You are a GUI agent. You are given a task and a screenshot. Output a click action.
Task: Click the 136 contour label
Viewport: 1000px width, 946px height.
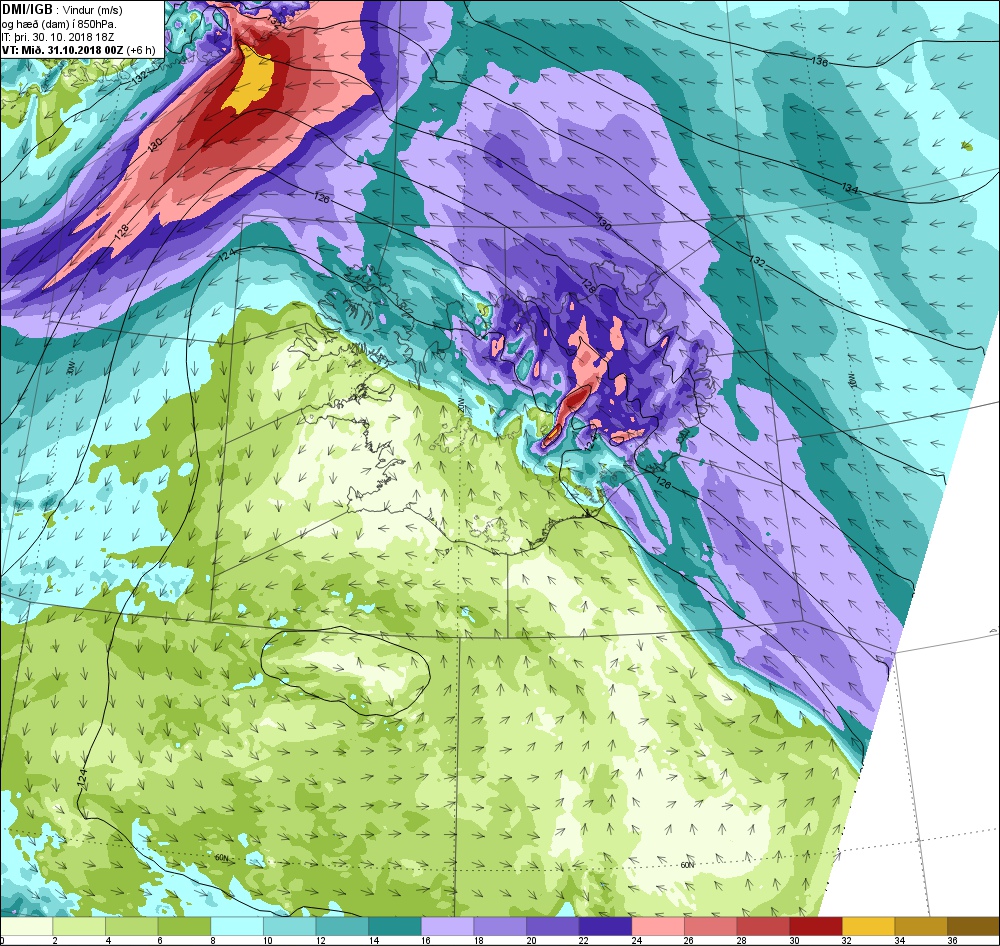820,61
